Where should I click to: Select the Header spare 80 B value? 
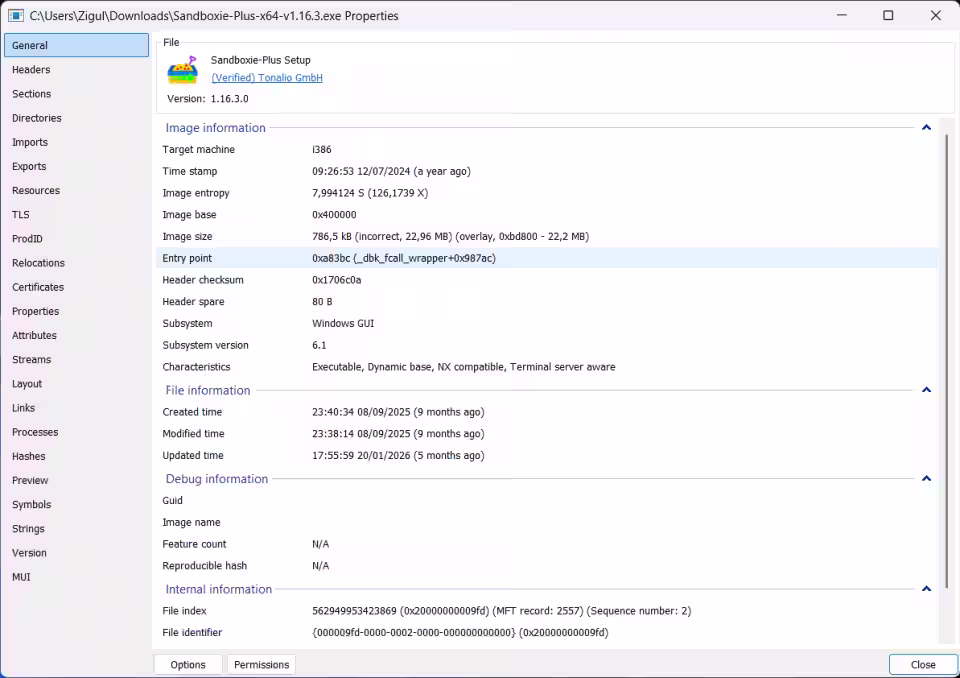(x=322, y=301)
